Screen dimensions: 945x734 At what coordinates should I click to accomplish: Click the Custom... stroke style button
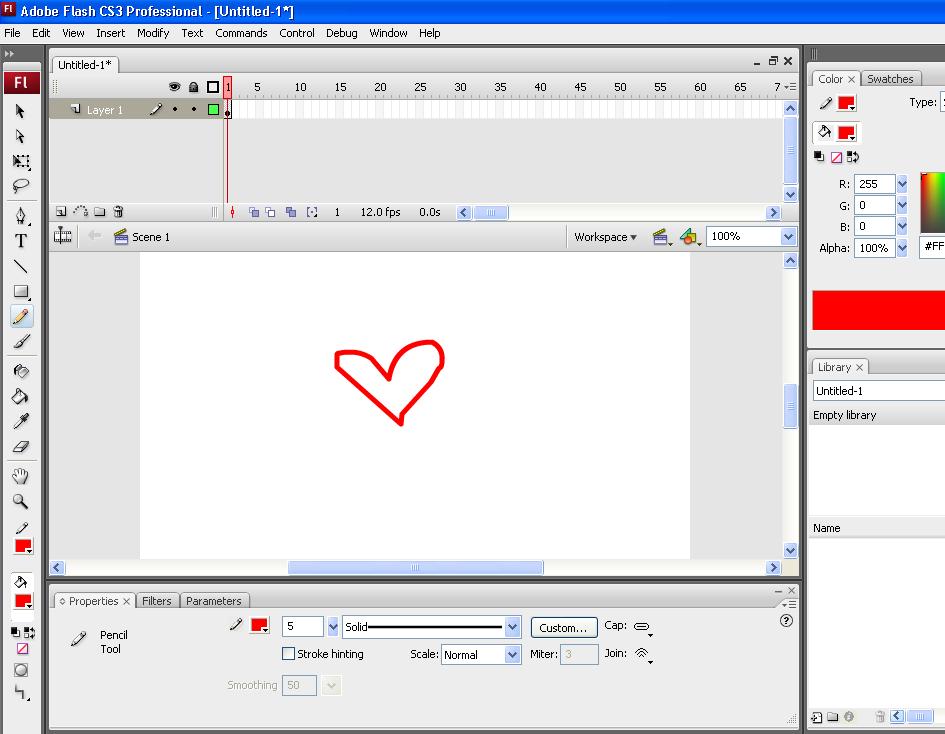click(563, 627)
